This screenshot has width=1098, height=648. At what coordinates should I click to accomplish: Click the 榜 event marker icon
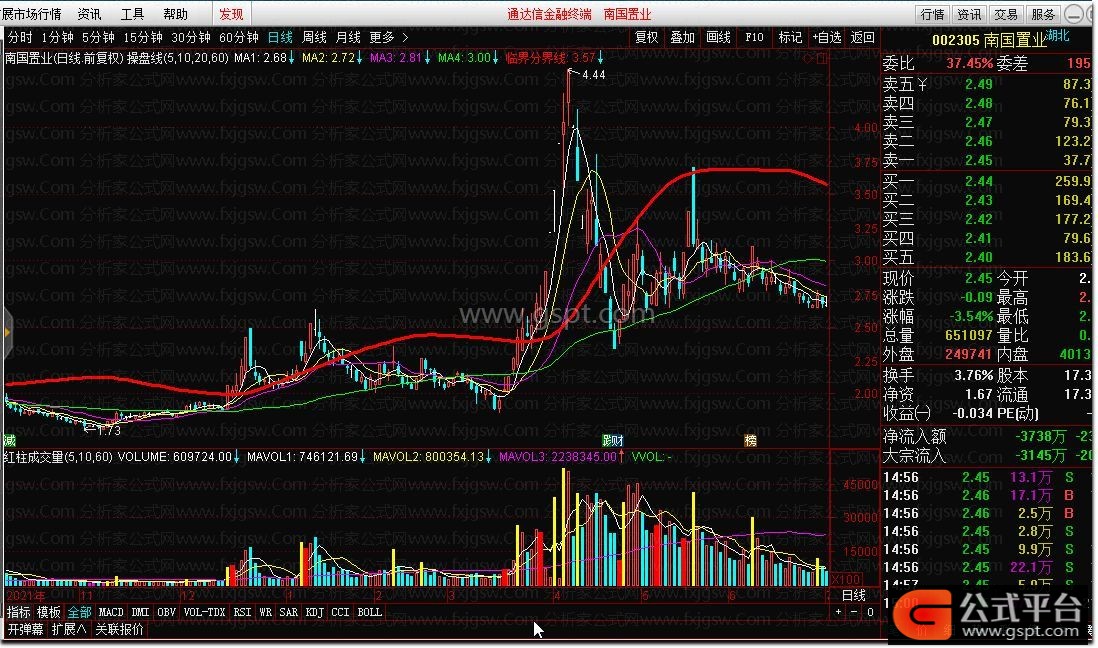click(x=751, y=440)
